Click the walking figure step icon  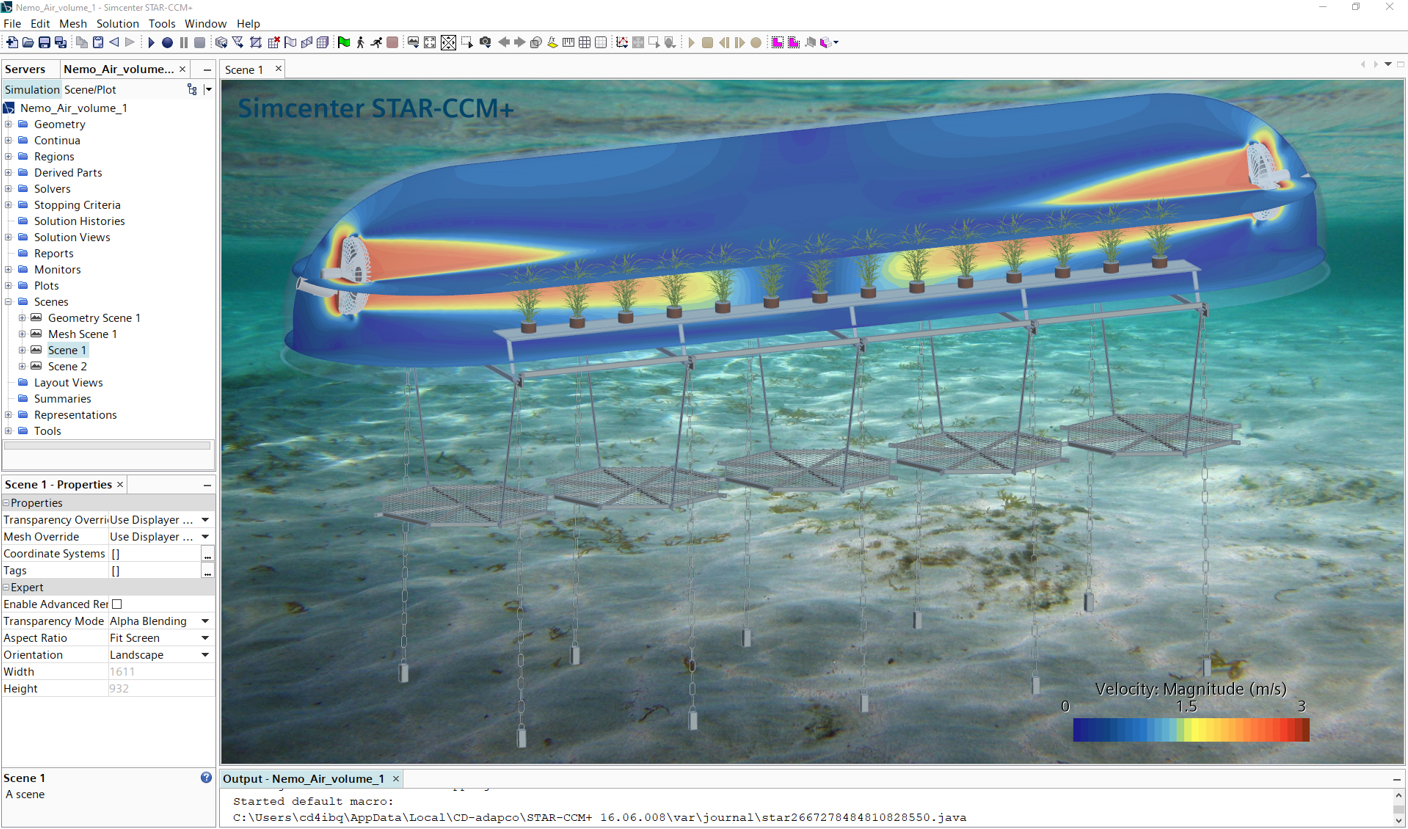click(x=360, y=43)
